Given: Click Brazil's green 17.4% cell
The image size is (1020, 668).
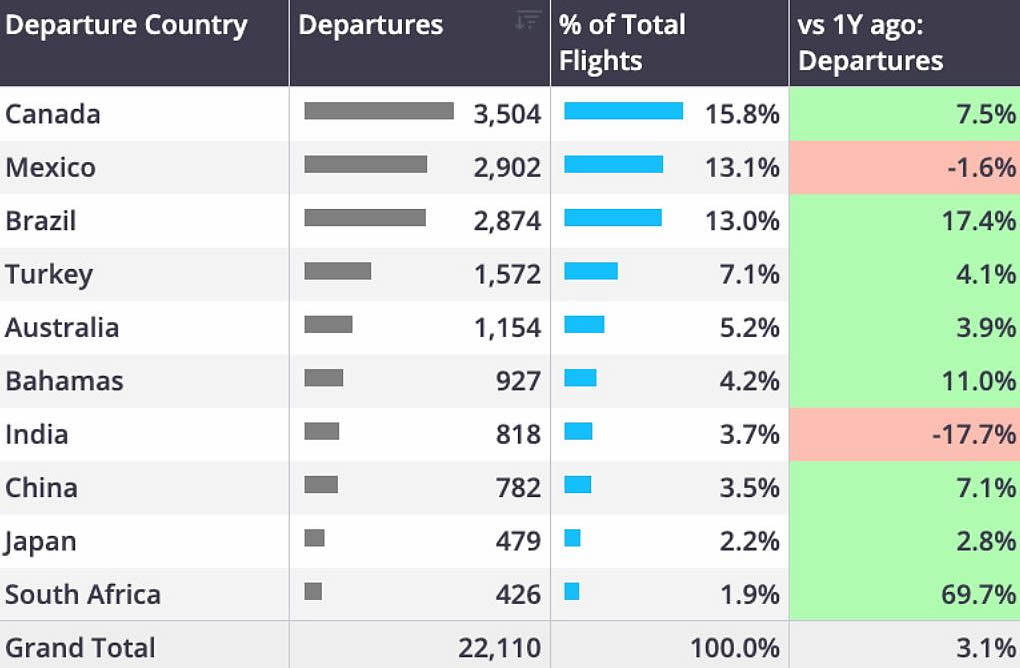Looking at the screenshot, I should (x=904, y=221).
